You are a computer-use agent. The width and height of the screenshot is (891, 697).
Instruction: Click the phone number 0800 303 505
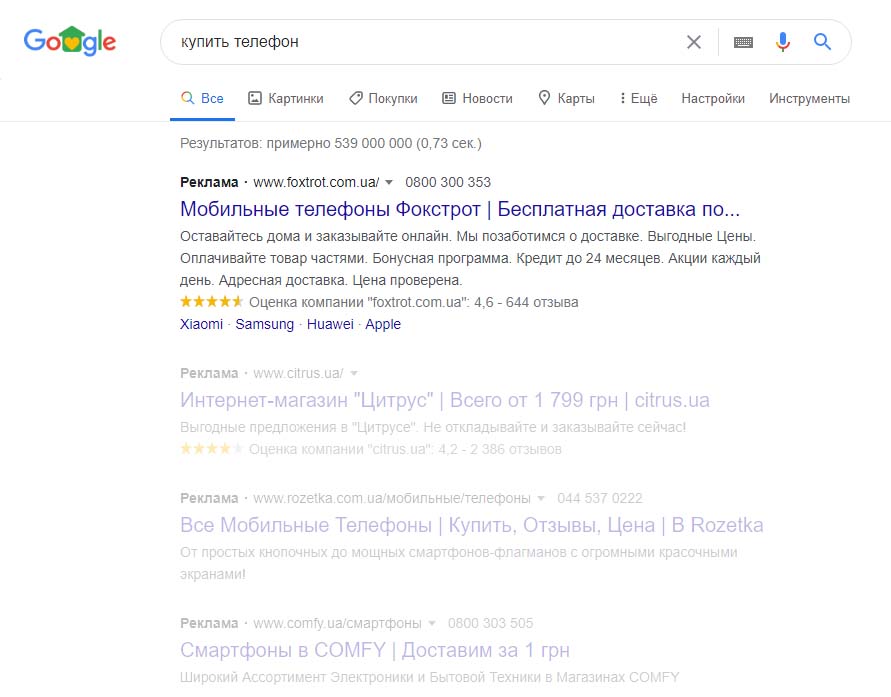click(490, 623)
